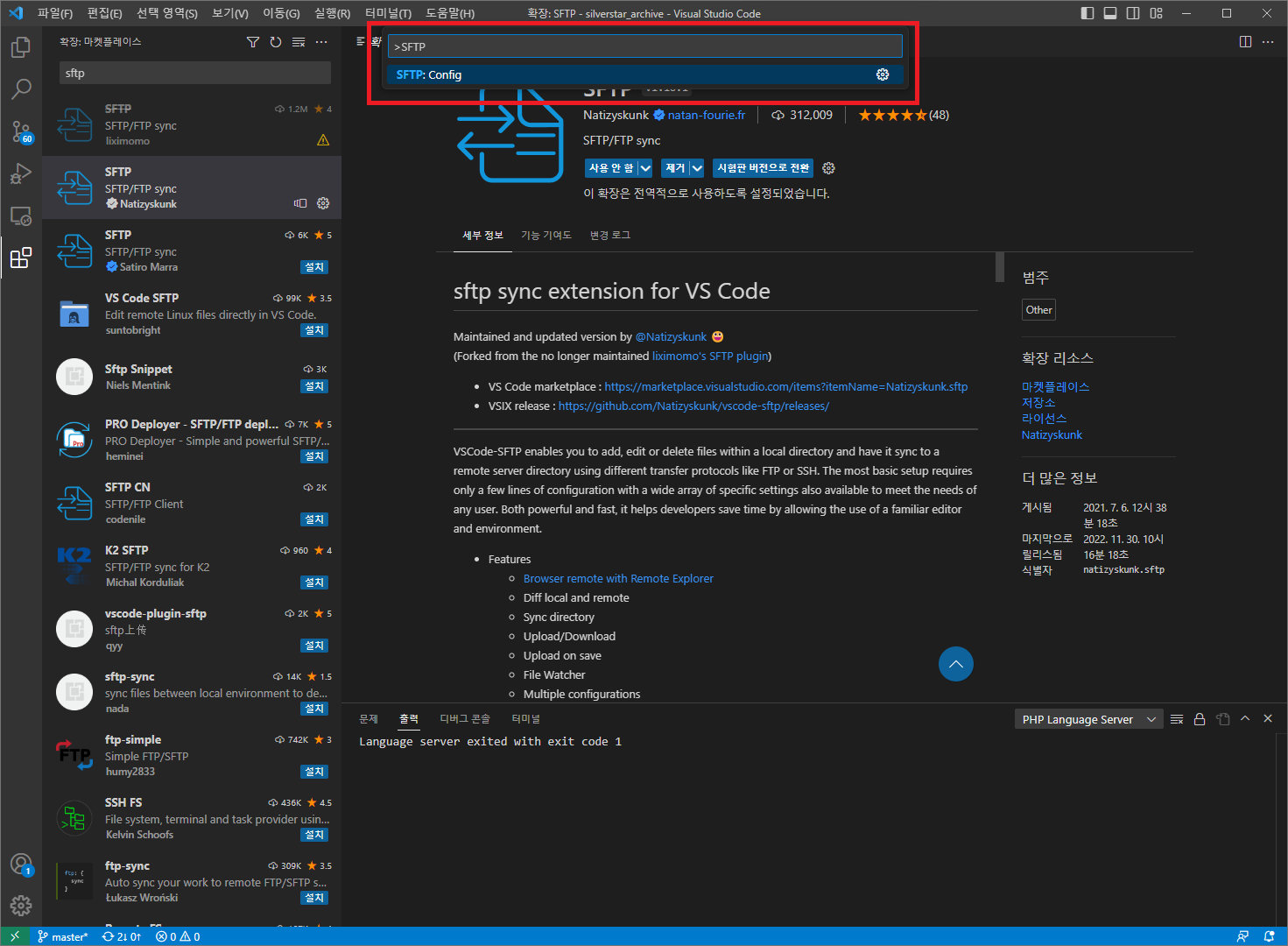Open 보기(V) menu

pos(230,13)
